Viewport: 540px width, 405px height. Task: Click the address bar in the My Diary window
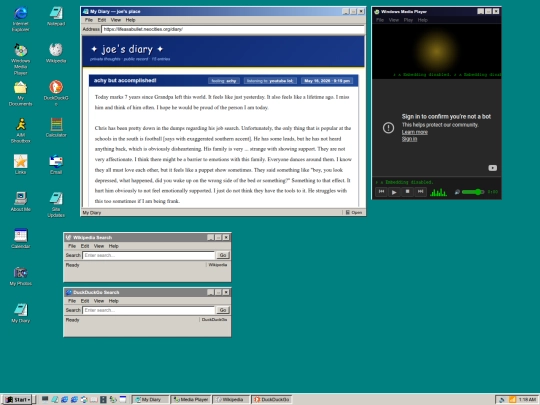point(233,29)
